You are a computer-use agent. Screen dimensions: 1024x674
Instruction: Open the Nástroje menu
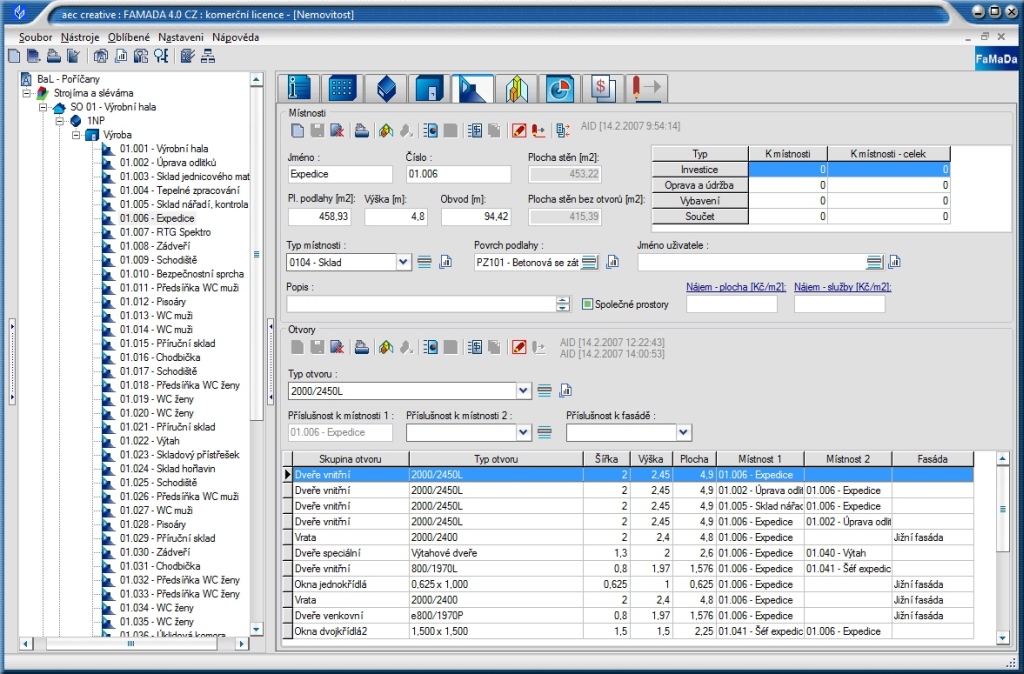[x=80, y=37]
